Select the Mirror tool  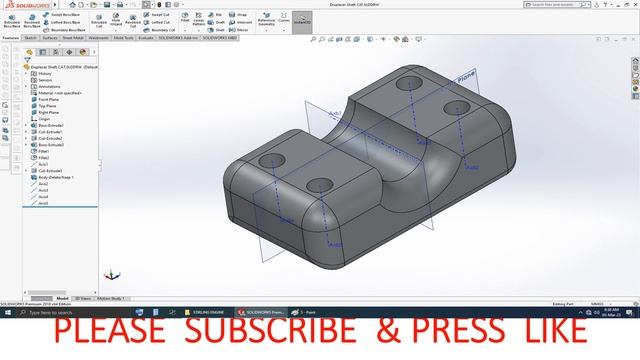[239, 30]
